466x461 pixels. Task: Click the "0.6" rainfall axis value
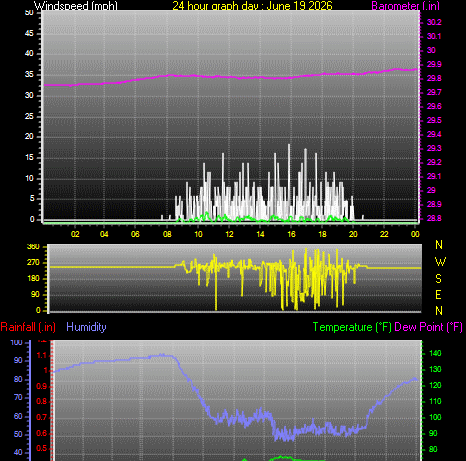pos(42,434)
